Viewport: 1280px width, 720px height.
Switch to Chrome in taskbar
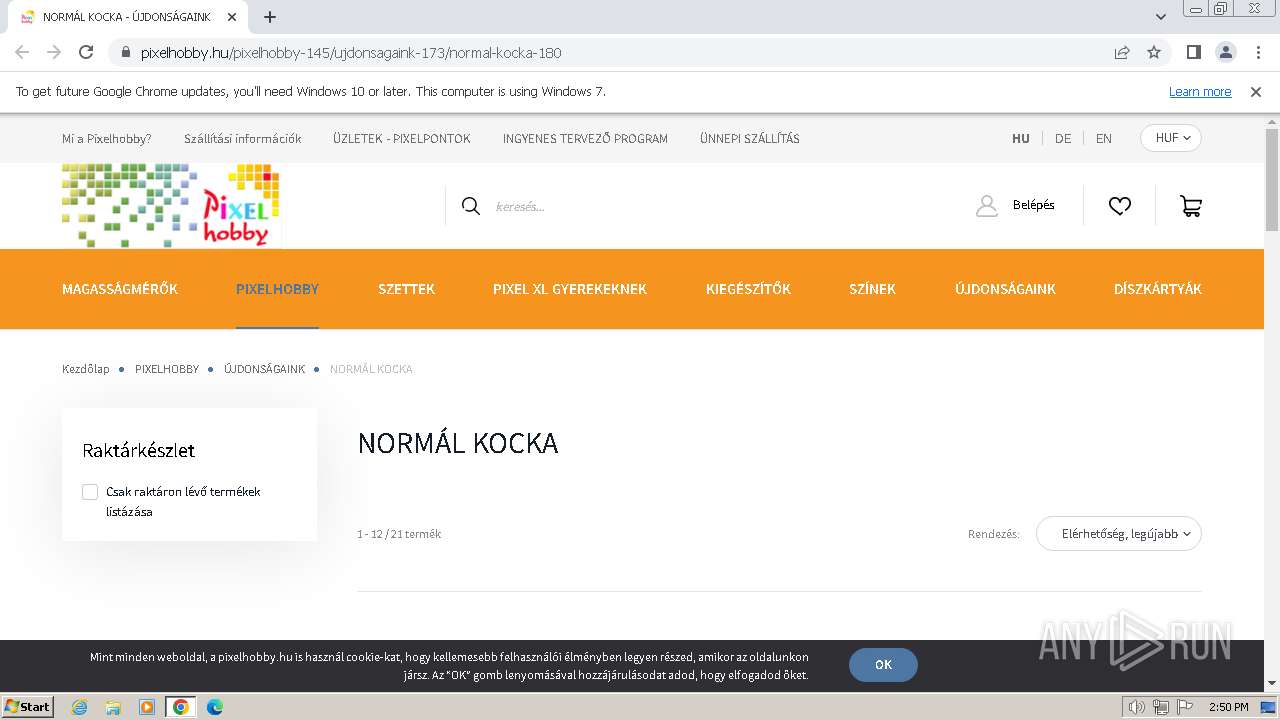click(x=181, y=707)
